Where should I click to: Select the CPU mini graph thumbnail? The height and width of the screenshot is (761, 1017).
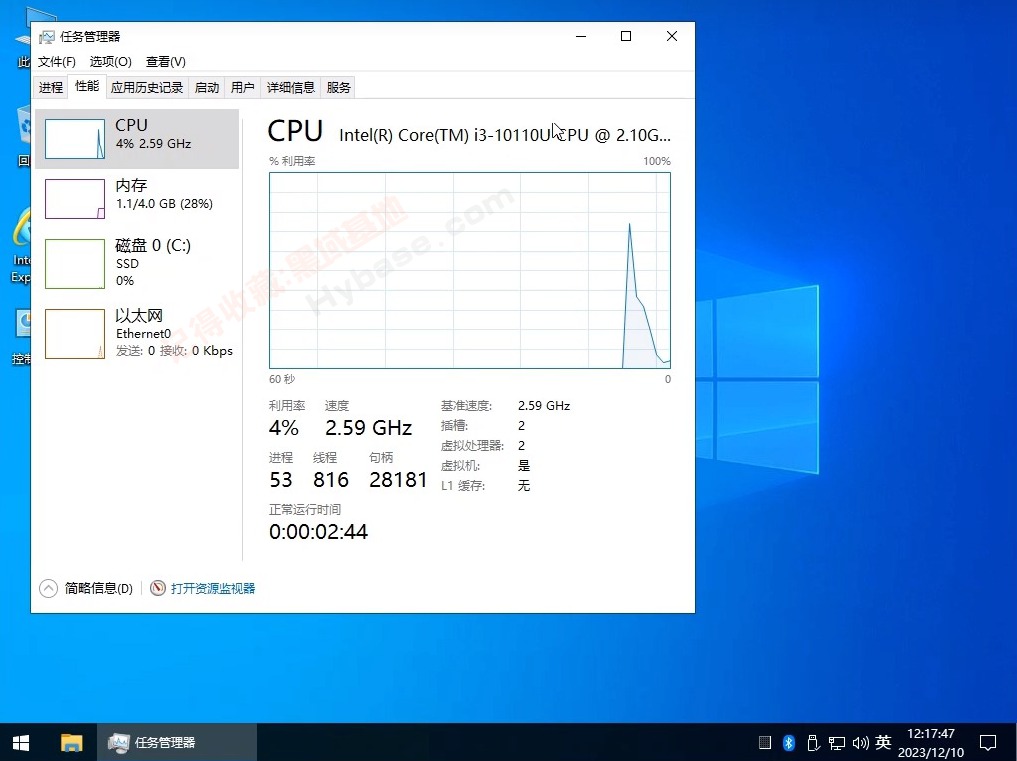(x=75, y=139)
